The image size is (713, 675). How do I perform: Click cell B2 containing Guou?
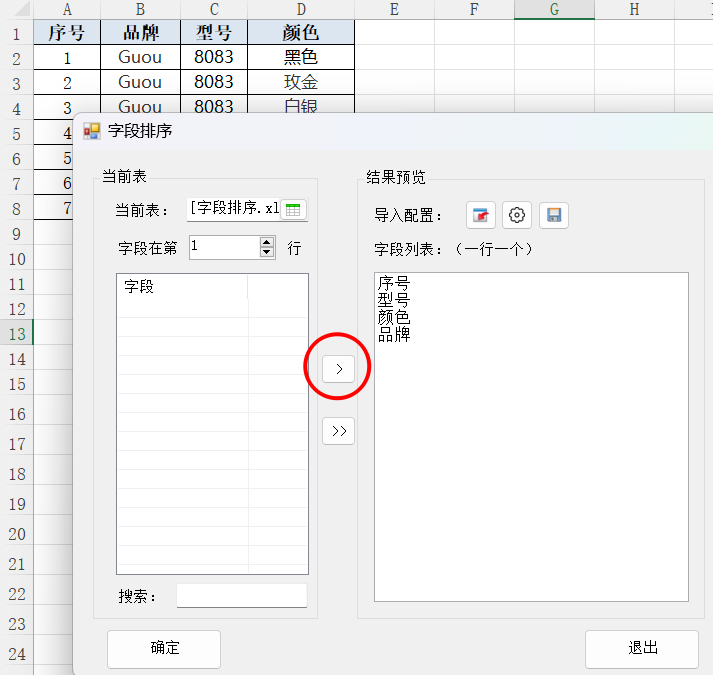click(x=141, y=57)
